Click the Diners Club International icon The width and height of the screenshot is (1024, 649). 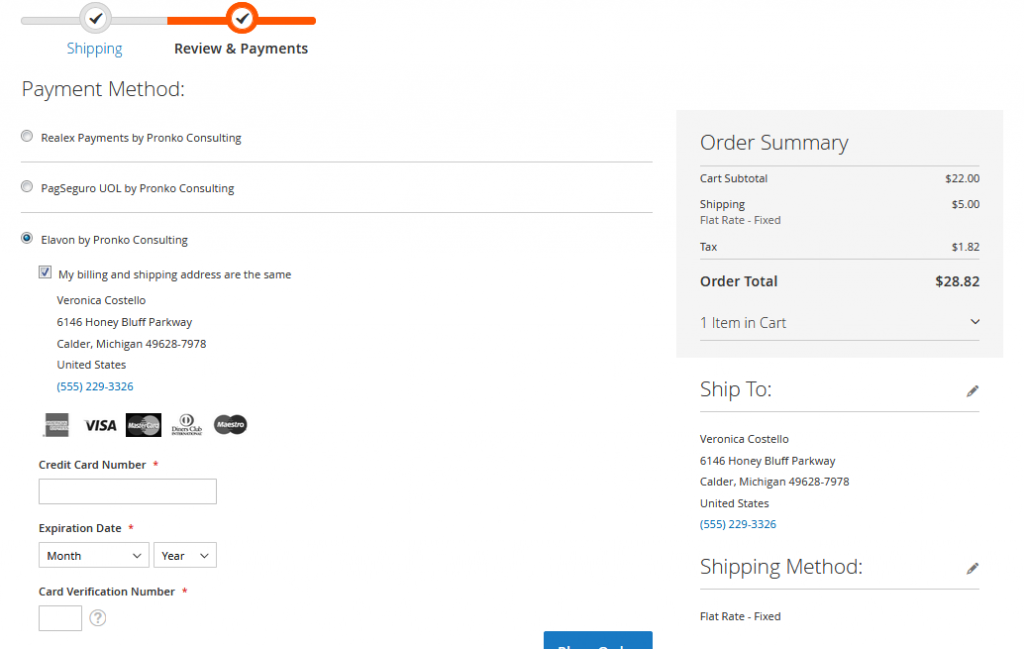pos(186,424)
